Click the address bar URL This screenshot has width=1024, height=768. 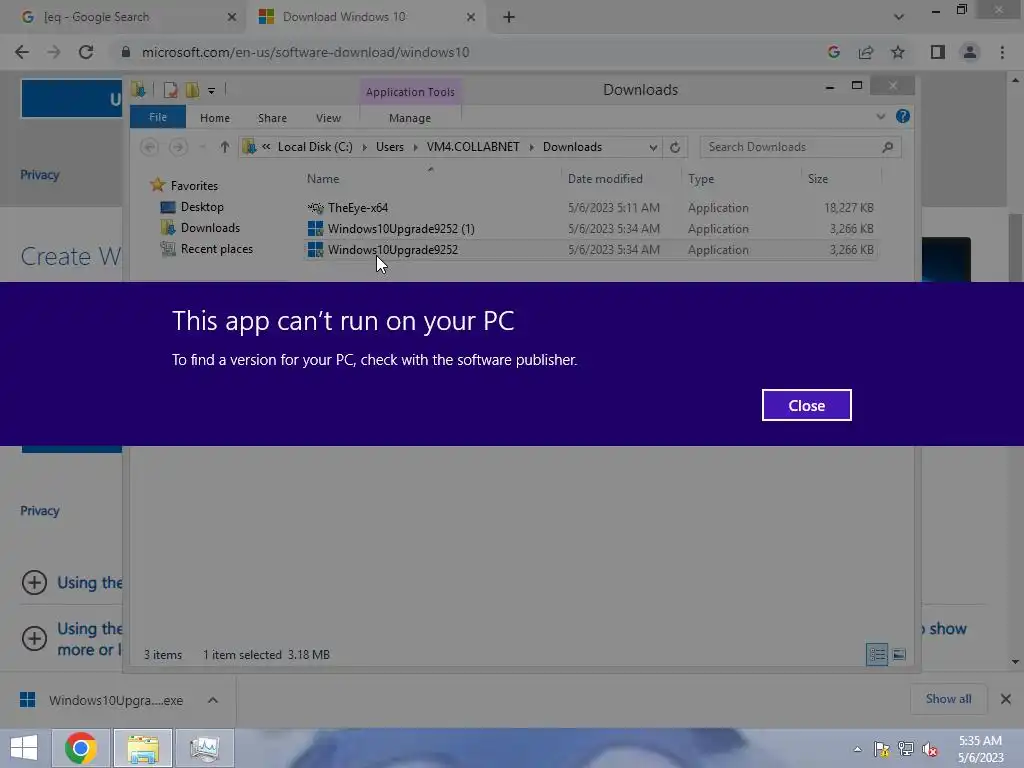(x=305, y=52)
